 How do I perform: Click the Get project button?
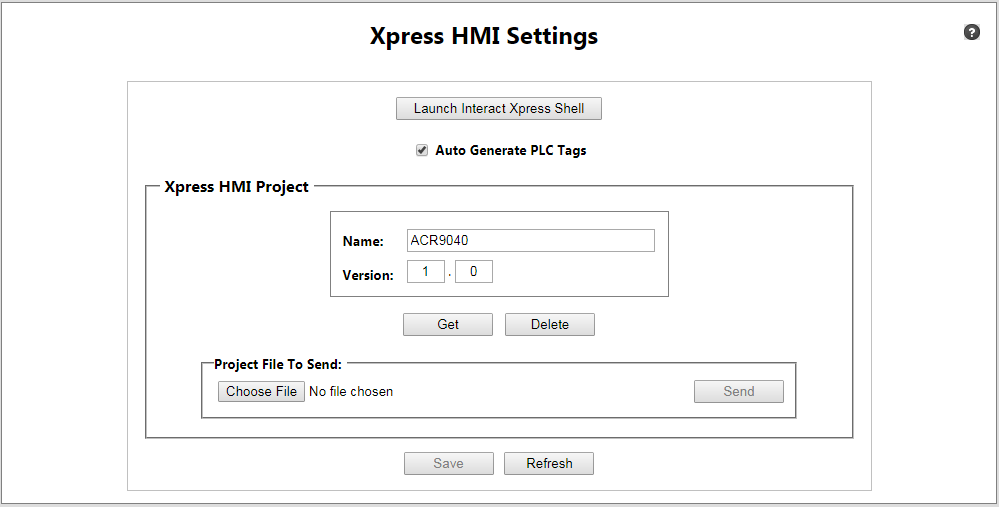pos(448,324)
